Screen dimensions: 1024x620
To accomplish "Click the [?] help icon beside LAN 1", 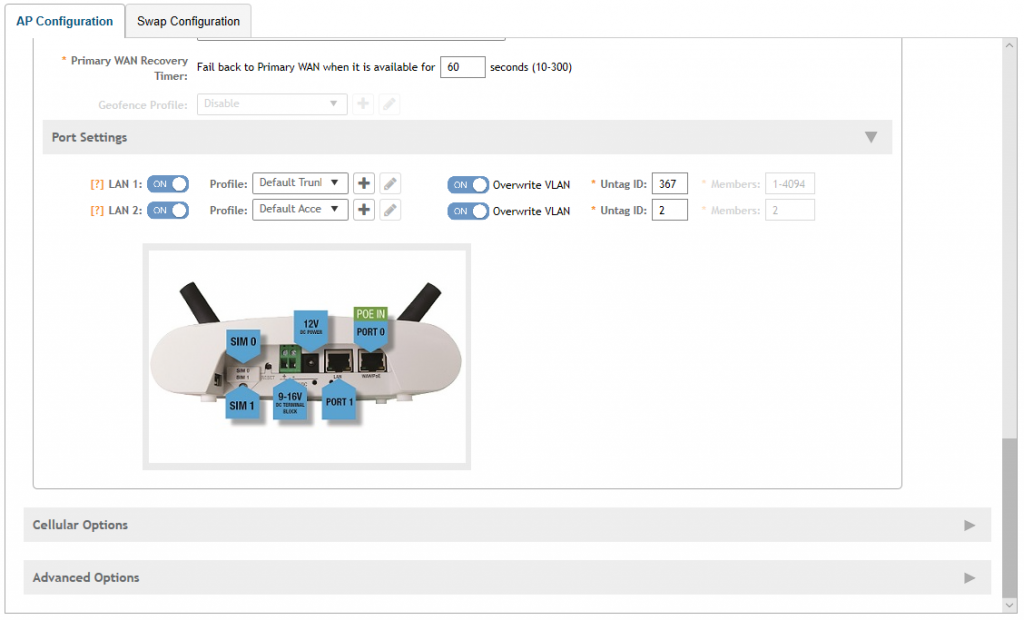I will 97,184.
